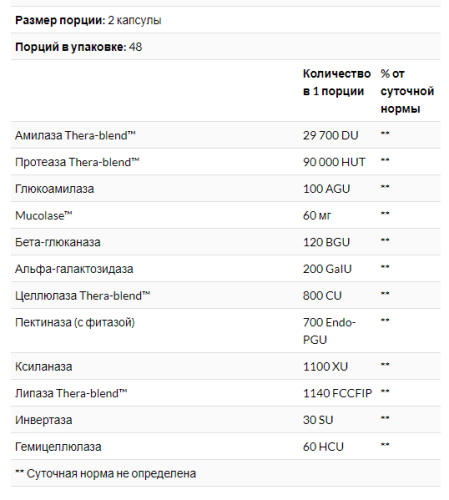The width and height of the screenshot is (449, 500).
Task: Click the 'Бета-глюканаза' ingredient name
Action: coord(58,242)
